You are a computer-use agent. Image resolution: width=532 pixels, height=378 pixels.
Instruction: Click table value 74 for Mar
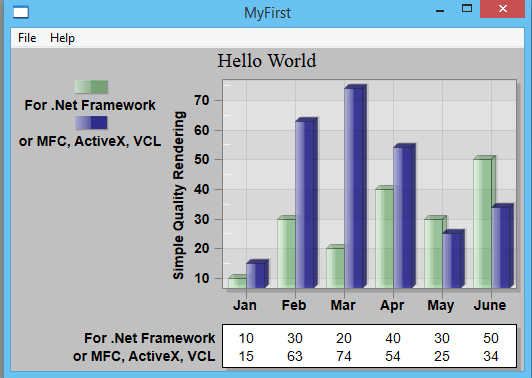(x=343, y=356)
